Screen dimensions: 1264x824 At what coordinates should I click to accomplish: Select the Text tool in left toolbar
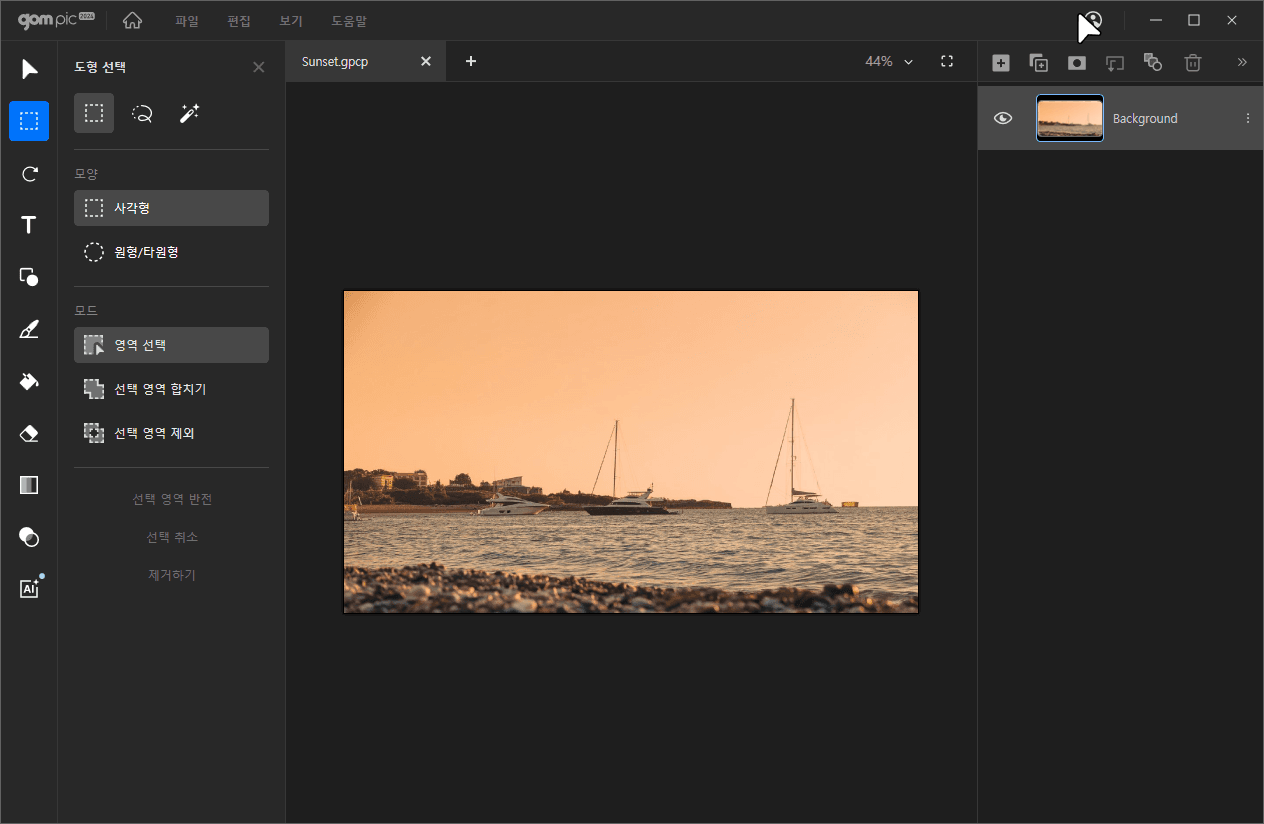tap(29, 225)
